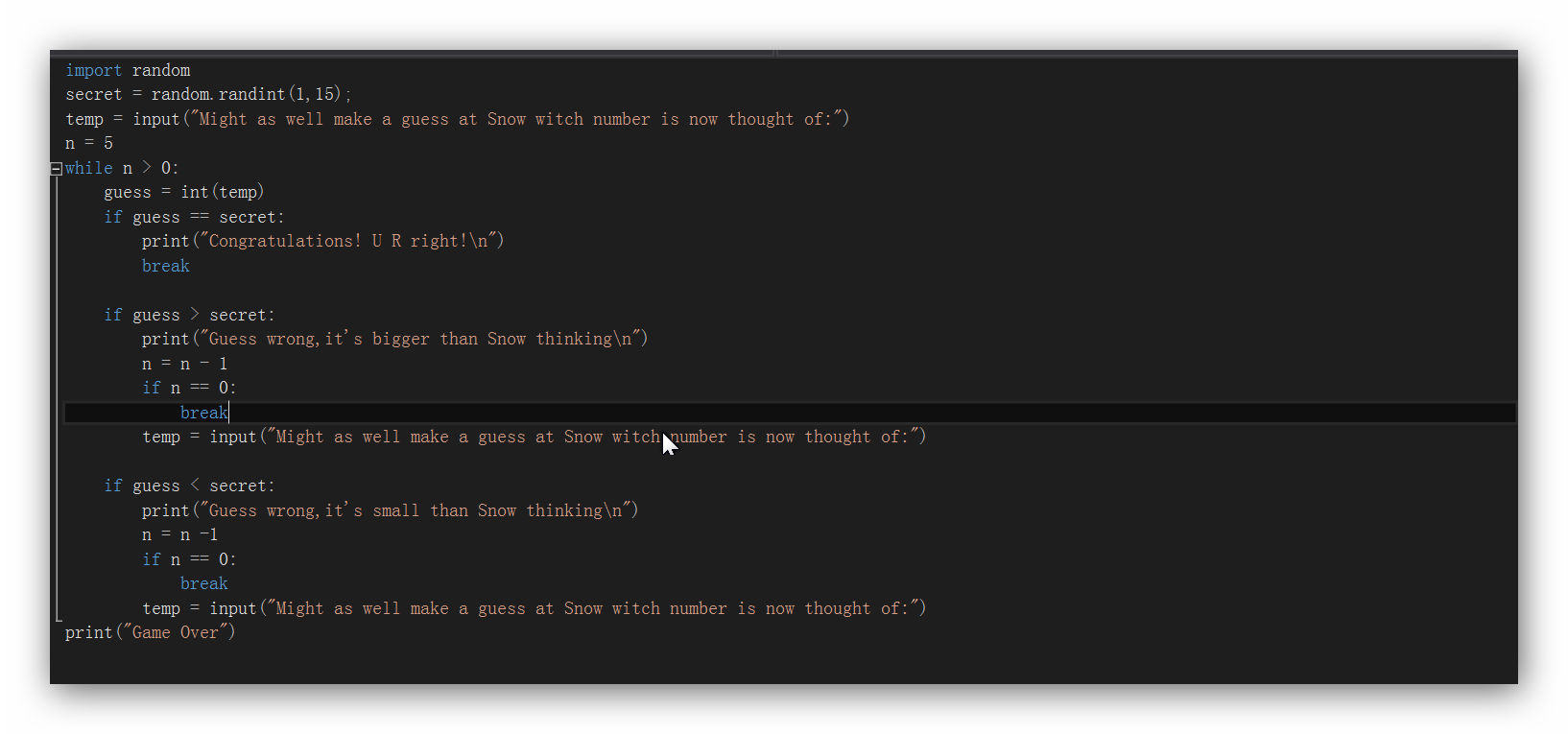The height and width of the screenshot is (734, 1568).
Task: Click the 'if guess > secret:' condition
Action: pos(189,315)
